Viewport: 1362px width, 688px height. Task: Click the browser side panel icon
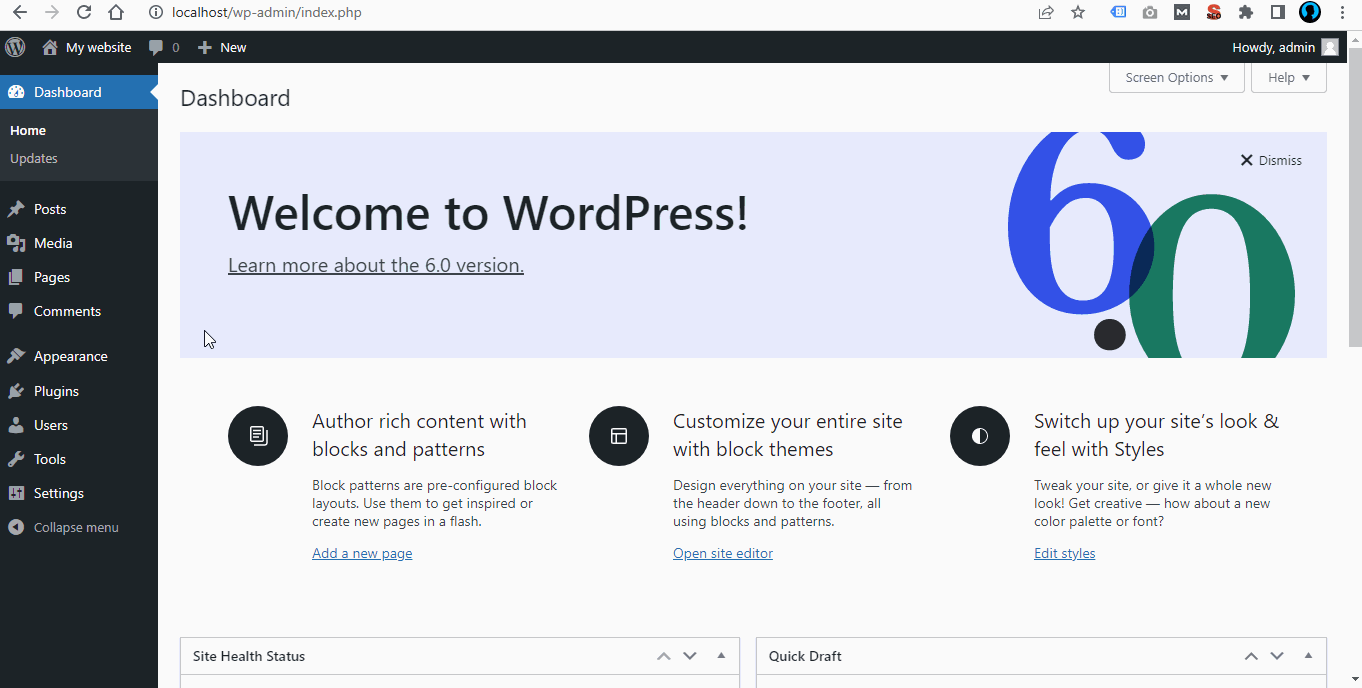pyautogui.click(x=1277, y=13)
